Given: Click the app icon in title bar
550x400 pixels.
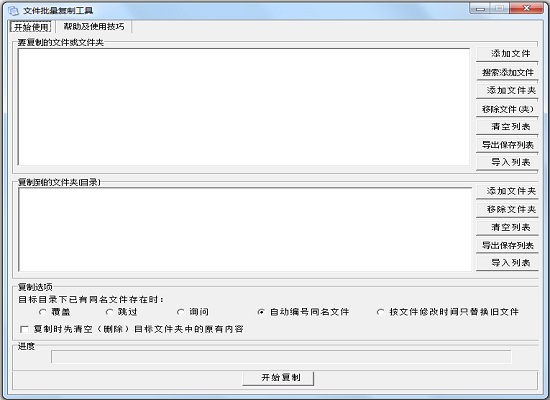Looking at the screenshot, I should pyautogui.click(x=13, y=11).
